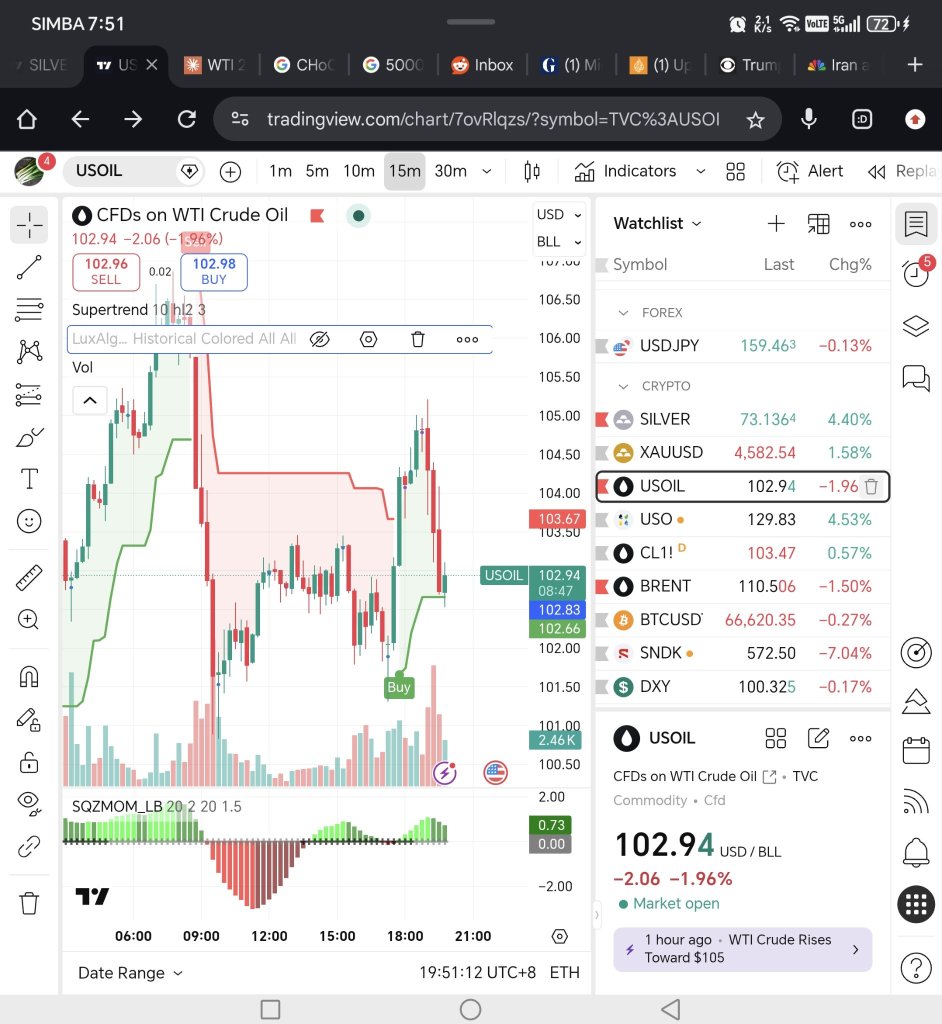942x1024 pixels.
Task: Select the BRENT watchlist row
Action: click(x=742, y=586)
